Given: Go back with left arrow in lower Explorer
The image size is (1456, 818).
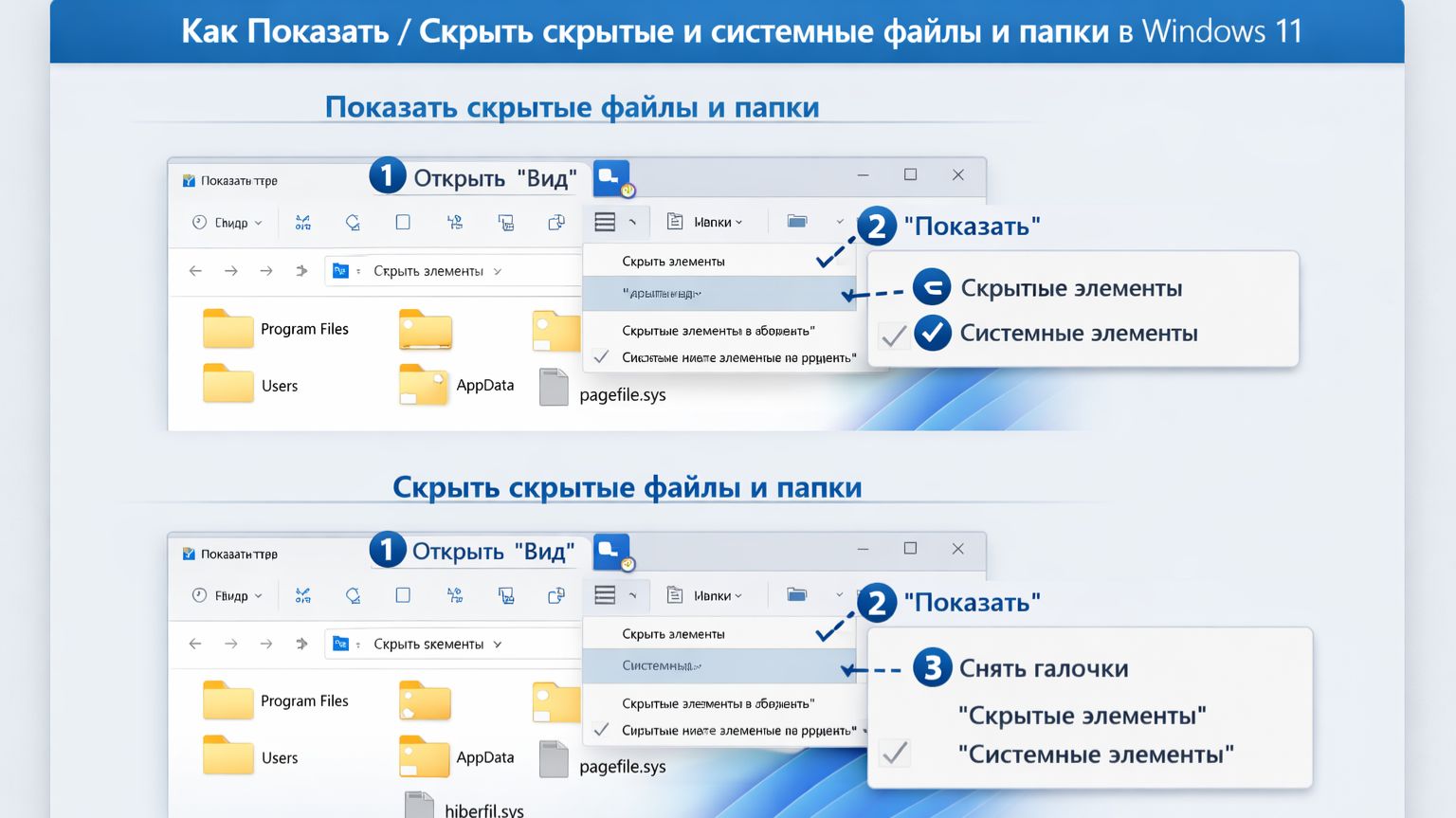Looking at the screenshot, I should (x=195, y=644).
